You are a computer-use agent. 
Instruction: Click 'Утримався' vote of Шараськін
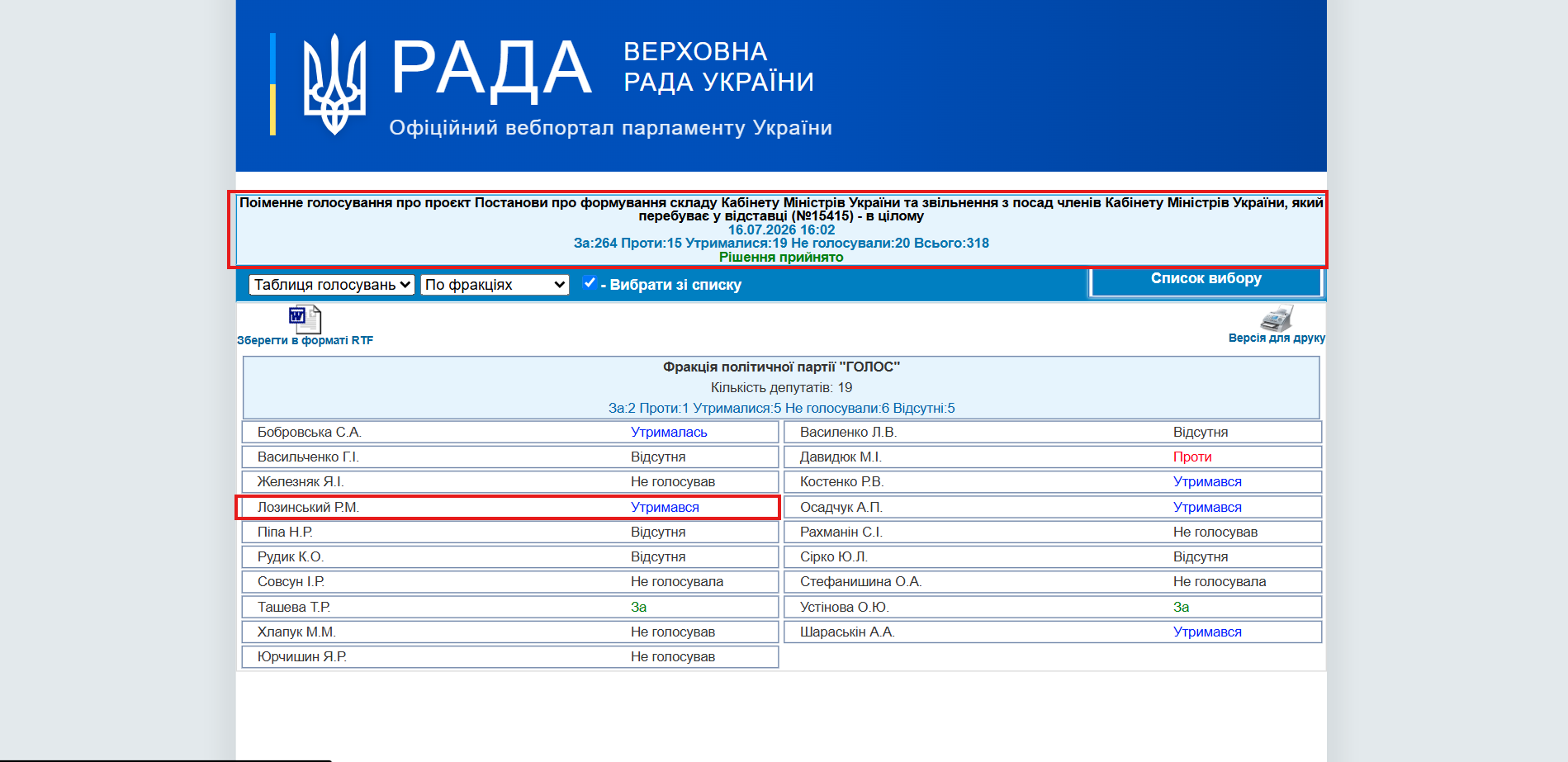coord(1207,632)
